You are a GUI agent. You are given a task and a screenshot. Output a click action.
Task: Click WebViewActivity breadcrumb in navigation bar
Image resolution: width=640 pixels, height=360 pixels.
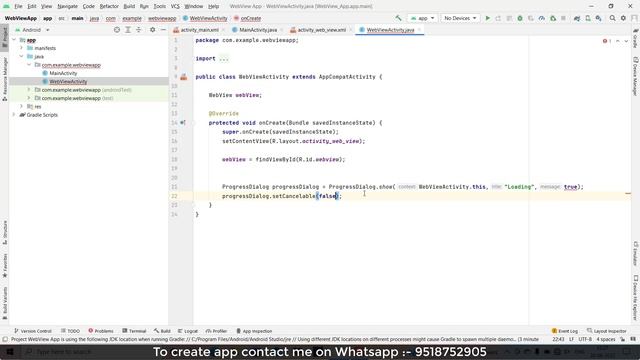click(x=205, y=18)
